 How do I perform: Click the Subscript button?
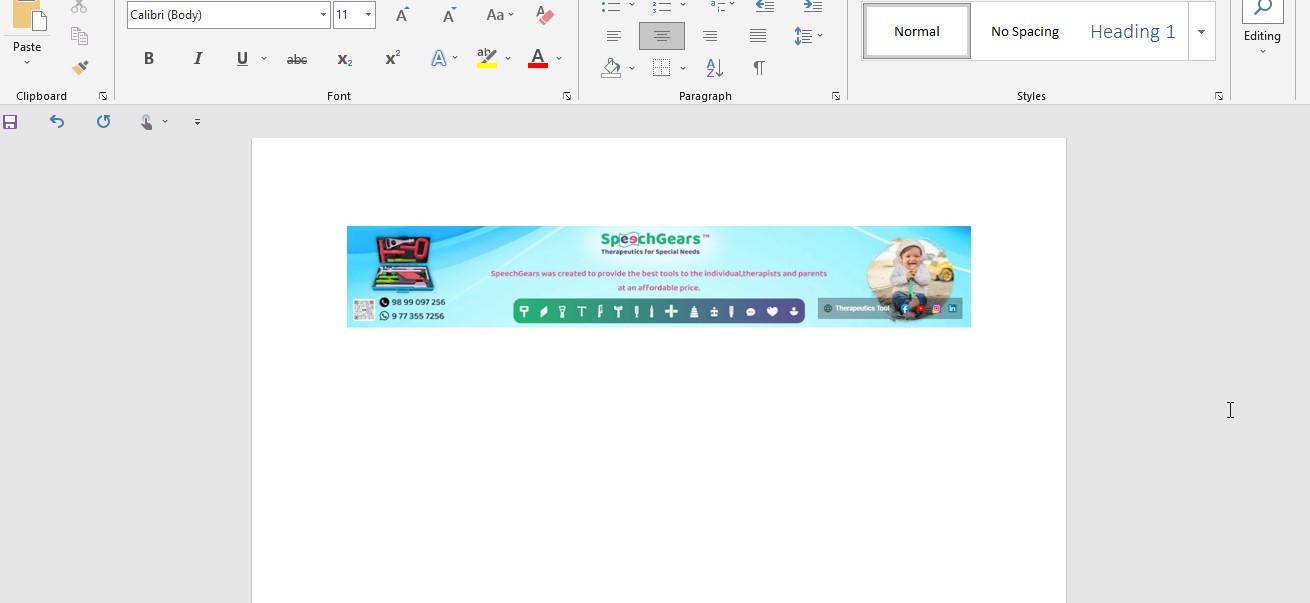344,59
